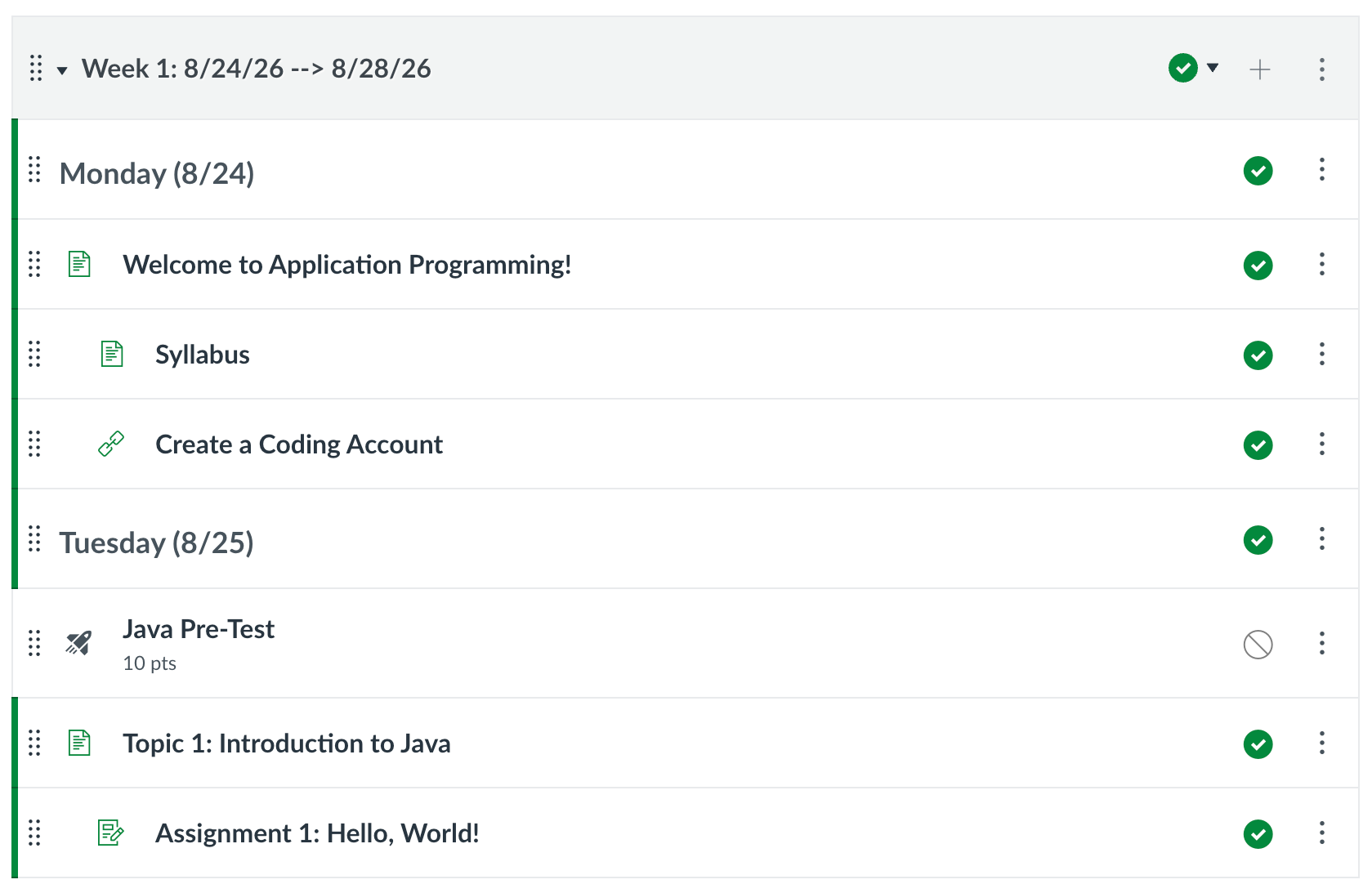1372x893 pixels.
Task: Open the Syllabus page
Action: coord(203,355)
